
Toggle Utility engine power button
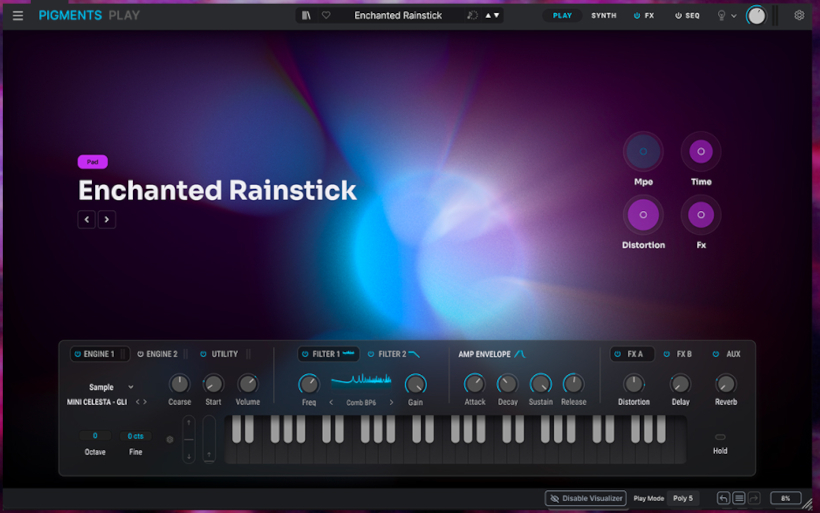tap(203, 354)
